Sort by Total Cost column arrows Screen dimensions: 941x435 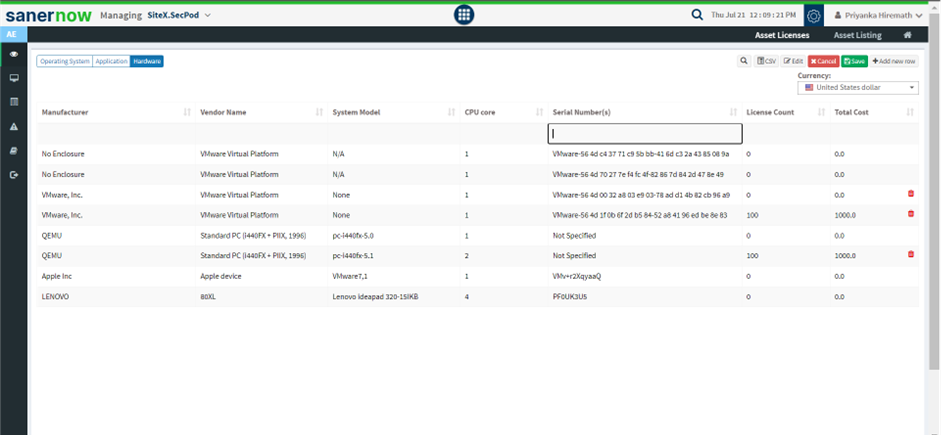pyautogui.click(x=910, y=112)
